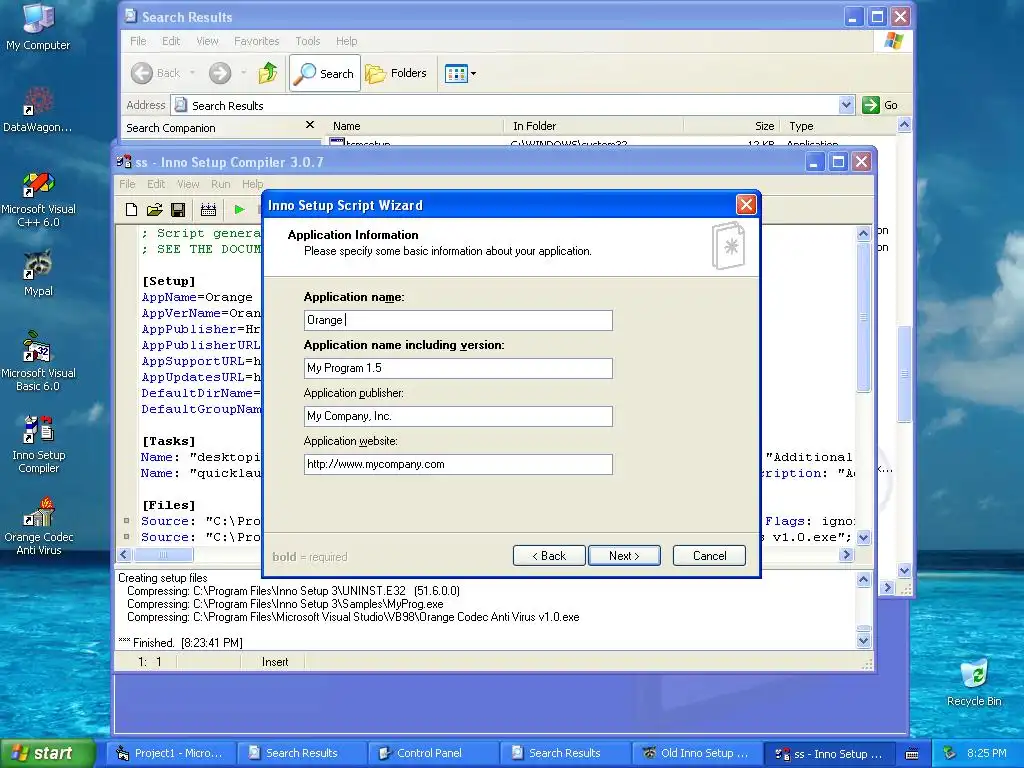The height and width of the screenshot is (768, 1024).
Task: Click the '*** Finished.' line in output
Action: click(180, 643)
